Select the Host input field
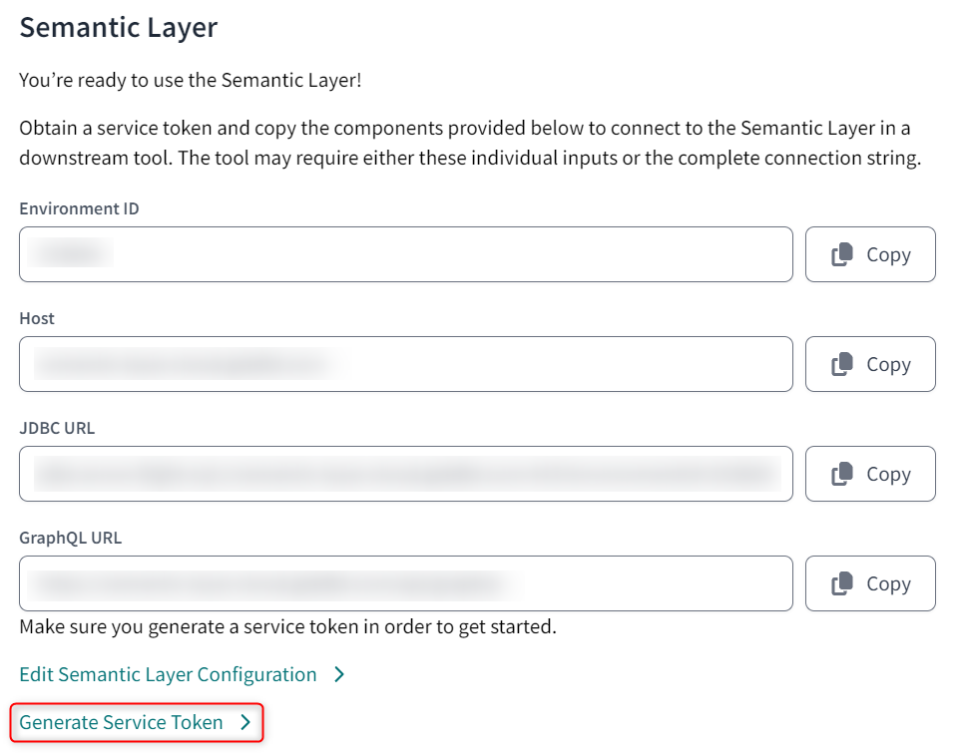The image size is (960, 756). click(x=405, y=364)
